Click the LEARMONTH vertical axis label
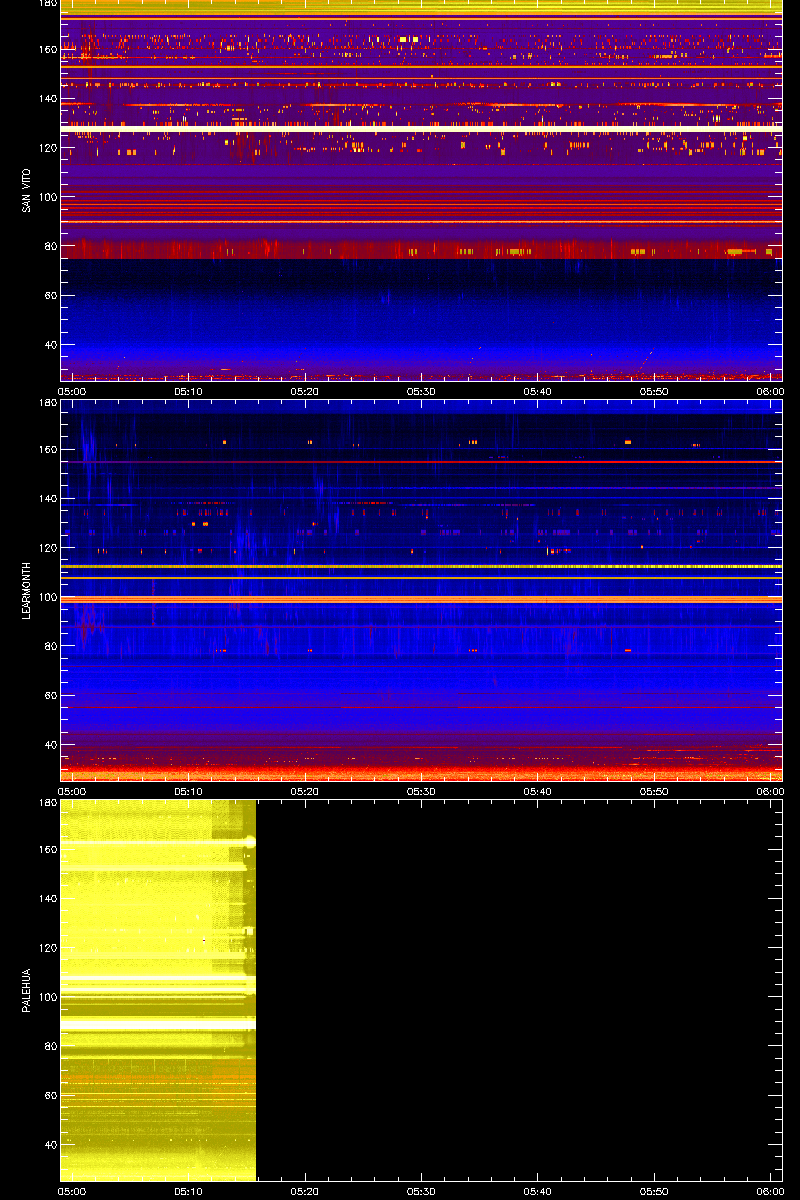 coord(27,590)
